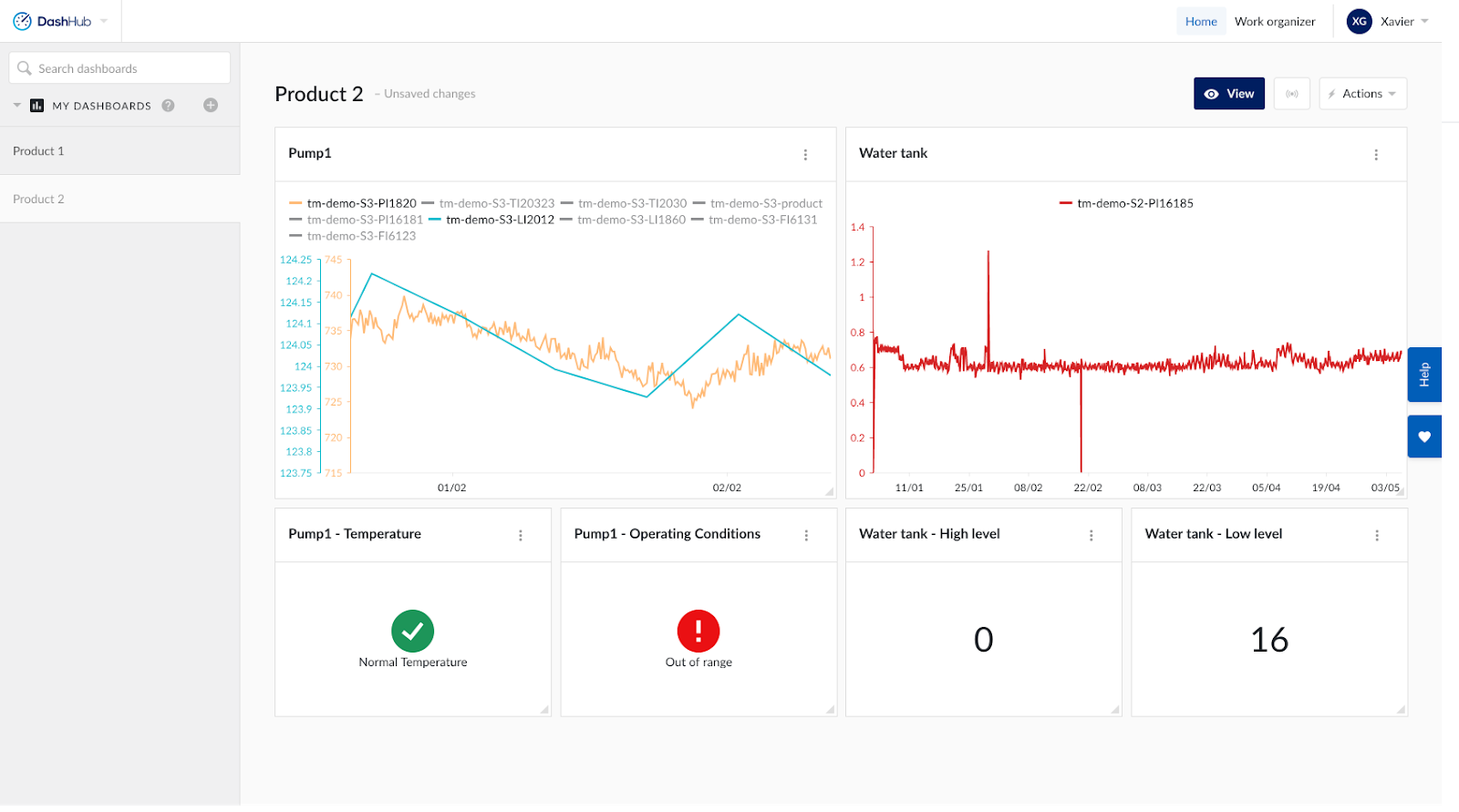Expand the Actions dropdown
1459x812 pixels.
(x=1362, y=94)
